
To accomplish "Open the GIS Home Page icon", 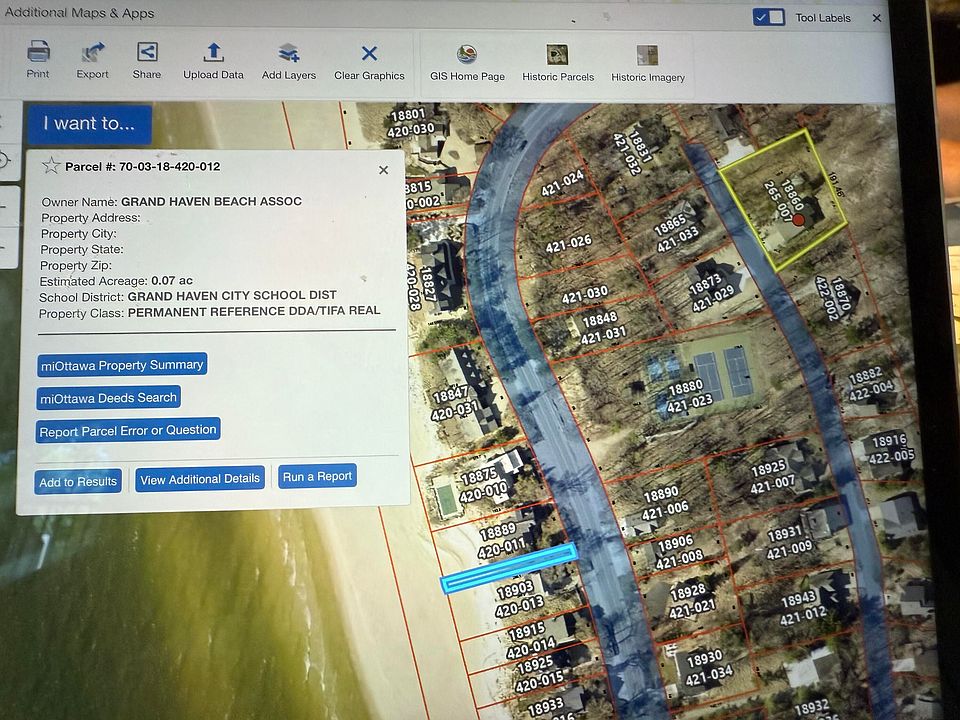I will tap(467, 55).
